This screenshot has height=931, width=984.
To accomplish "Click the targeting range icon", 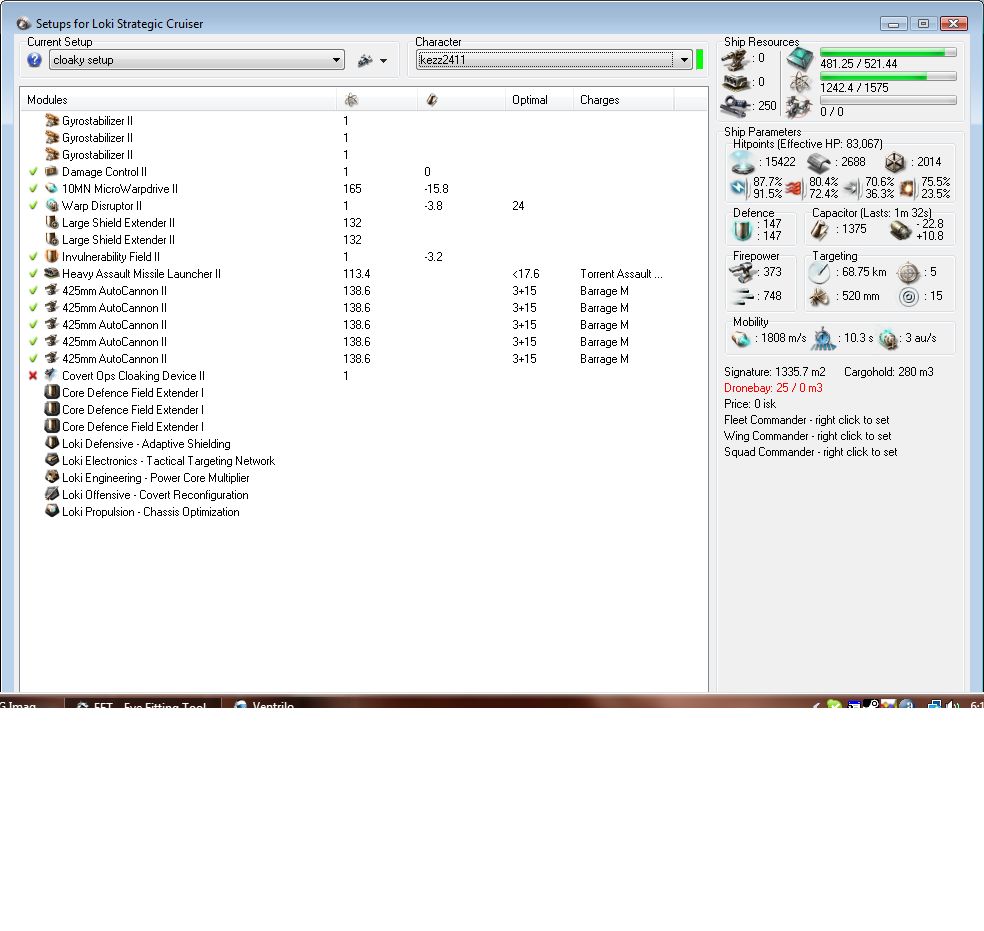I will click(x=819, y=273).
